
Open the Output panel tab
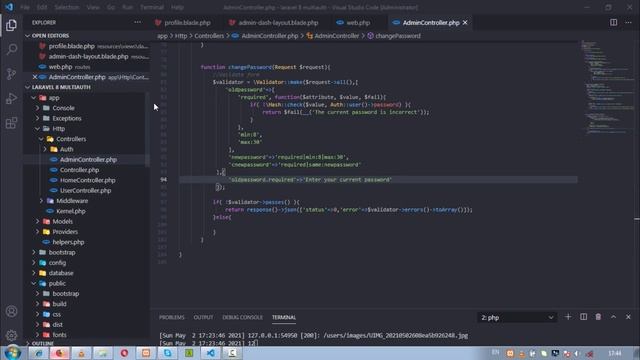coord(203,317)
